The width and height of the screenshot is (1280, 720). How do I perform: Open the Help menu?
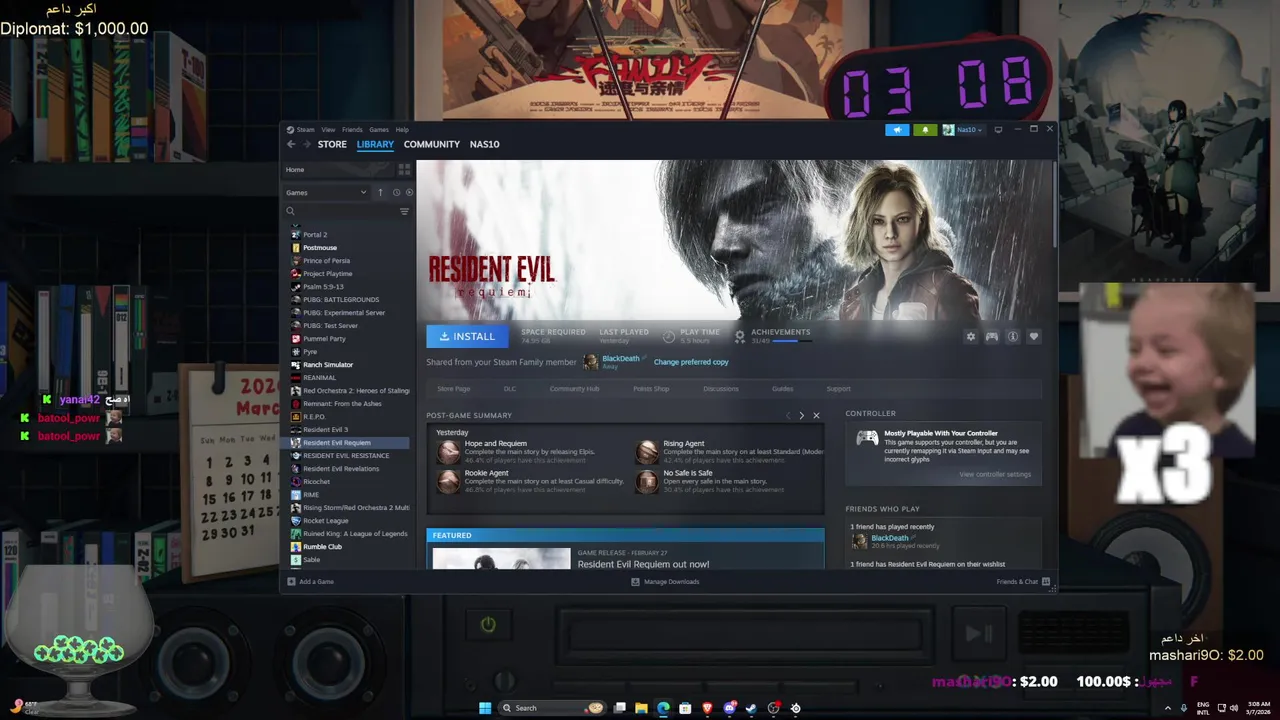402,129
